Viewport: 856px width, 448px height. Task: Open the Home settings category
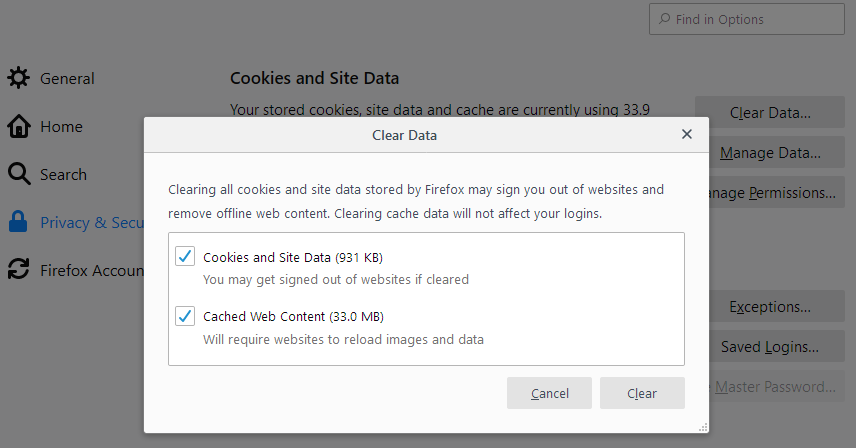point(62,127)
